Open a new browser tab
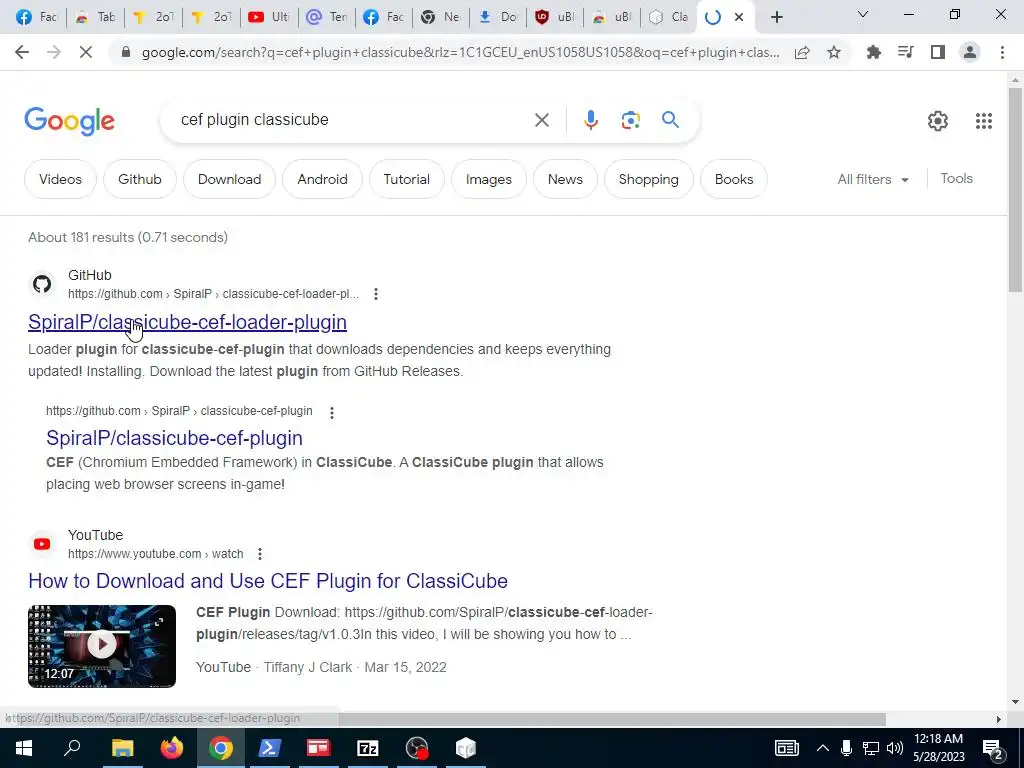This screenshot has width=1024, height=768. 776,17
